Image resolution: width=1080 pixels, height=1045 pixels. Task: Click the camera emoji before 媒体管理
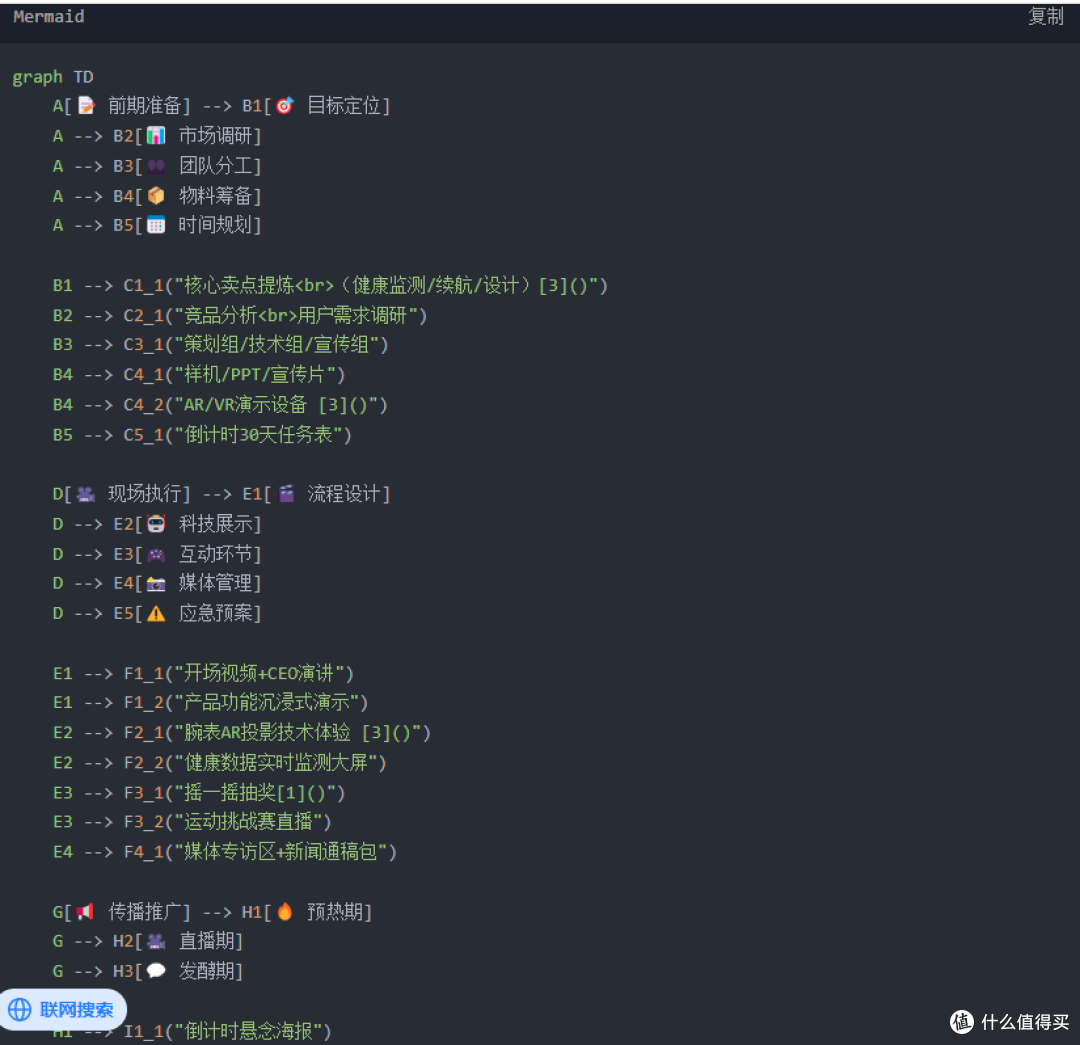click(156, 584)
